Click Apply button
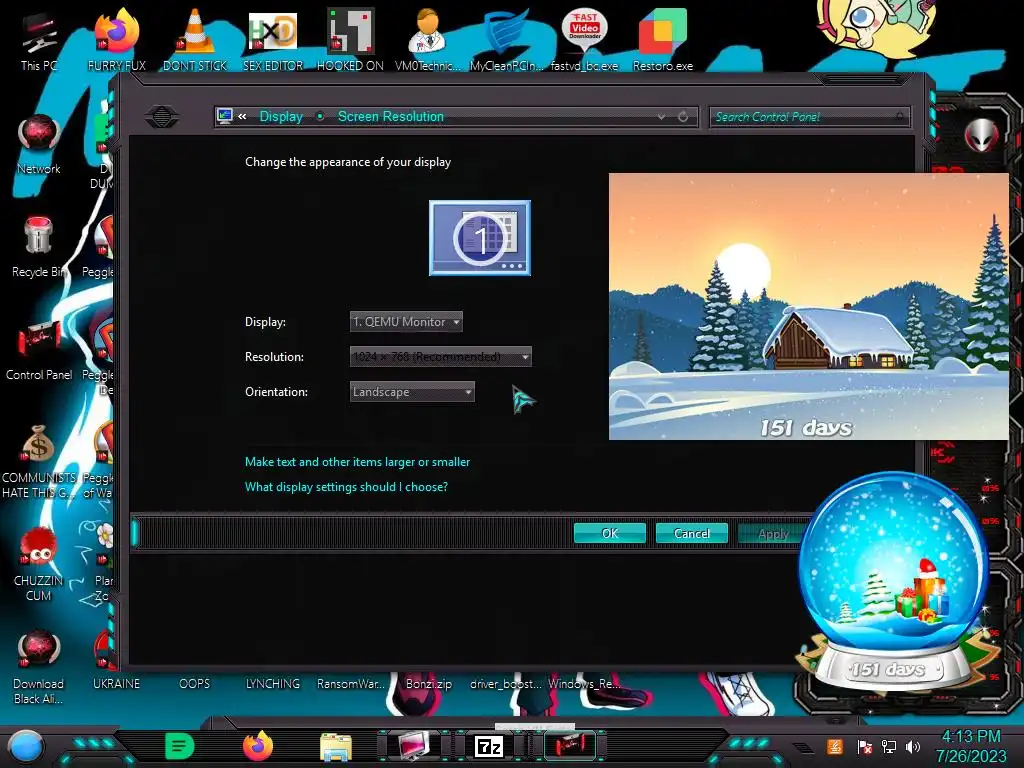 [x=773, y=534]
